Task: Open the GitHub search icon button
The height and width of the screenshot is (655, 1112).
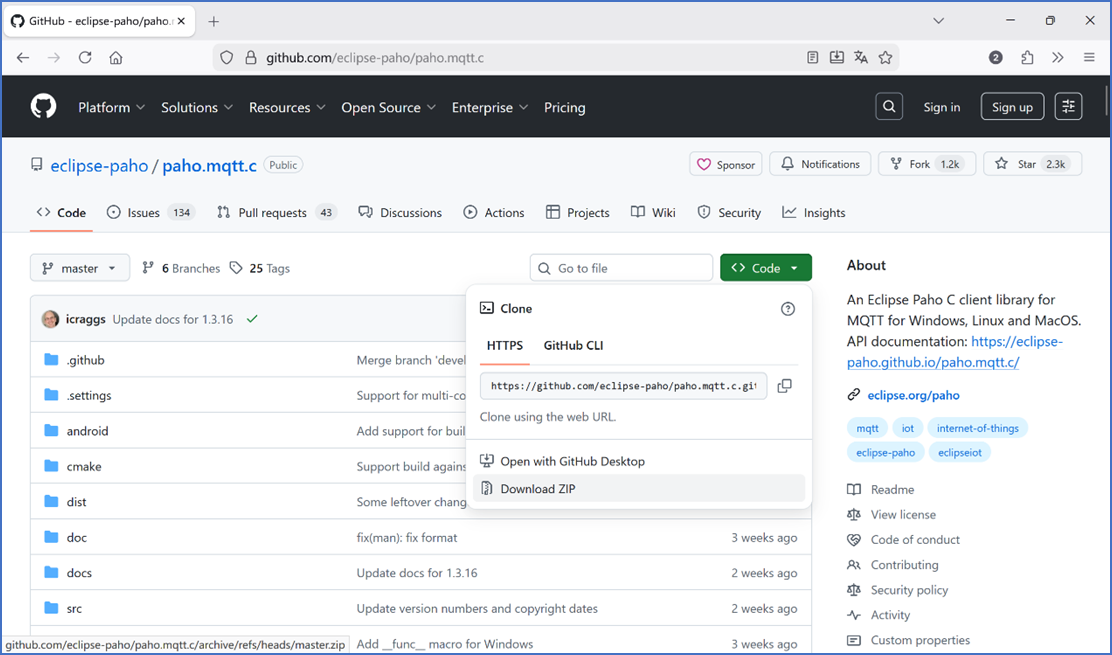Action: (x=889, y=107)
